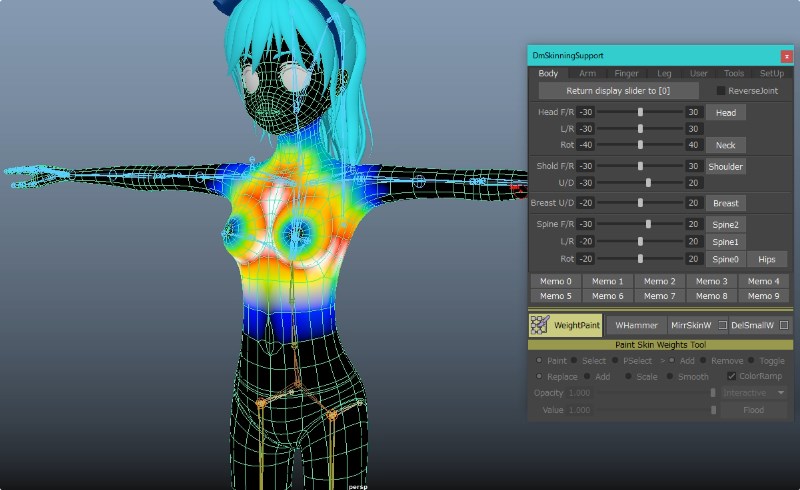Select the Paint radio button
Viewport: 800px width, 490px height.
tap(539, 360)
